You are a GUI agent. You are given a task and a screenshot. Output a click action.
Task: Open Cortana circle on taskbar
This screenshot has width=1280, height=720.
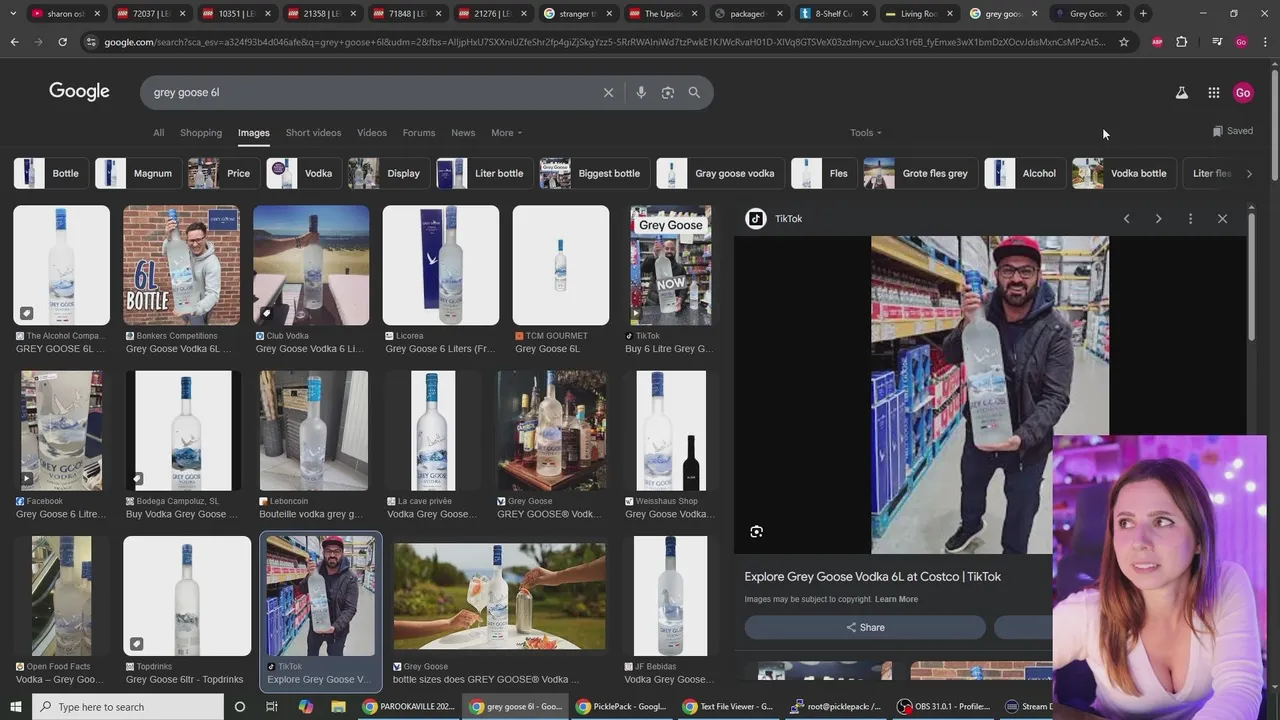(x=239, y=706)
